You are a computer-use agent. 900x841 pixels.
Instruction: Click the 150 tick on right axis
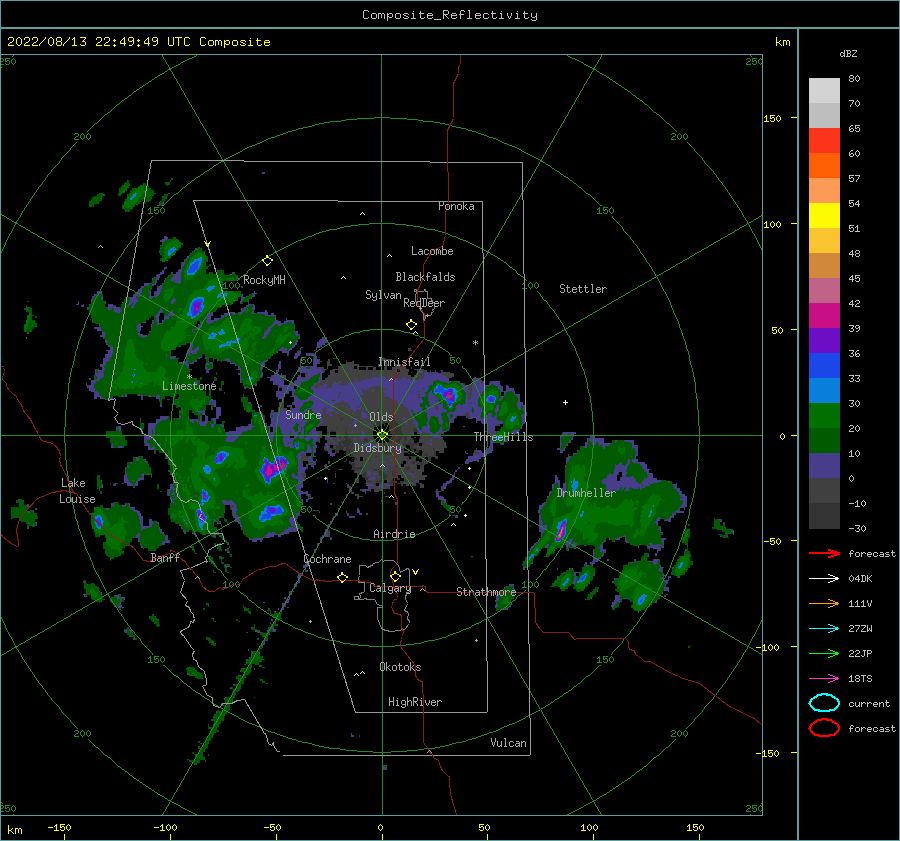(773, 118)
